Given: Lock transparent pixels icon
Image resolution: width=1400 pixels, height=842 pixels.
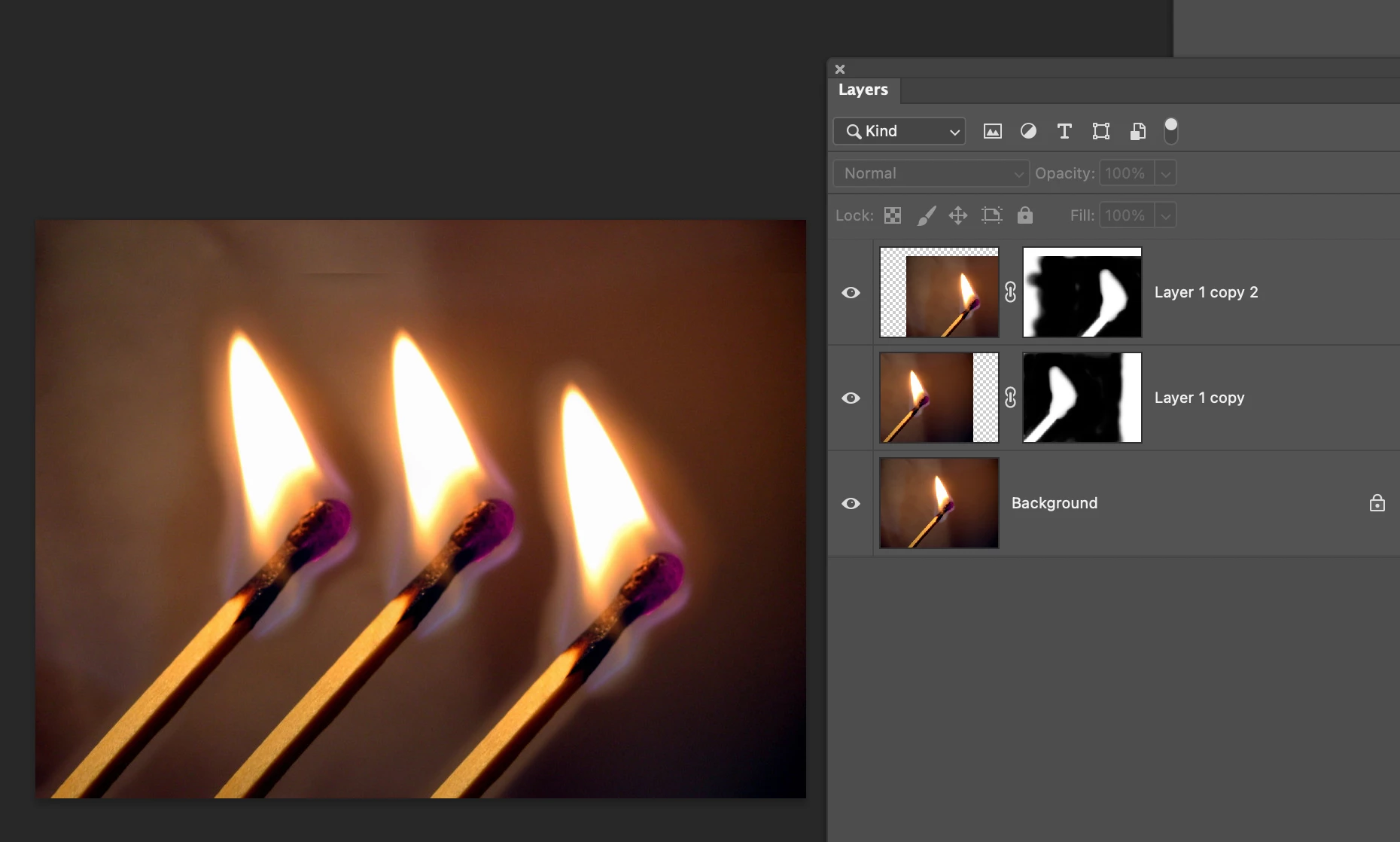Looking at the screenshot, I should pos(893,215).
